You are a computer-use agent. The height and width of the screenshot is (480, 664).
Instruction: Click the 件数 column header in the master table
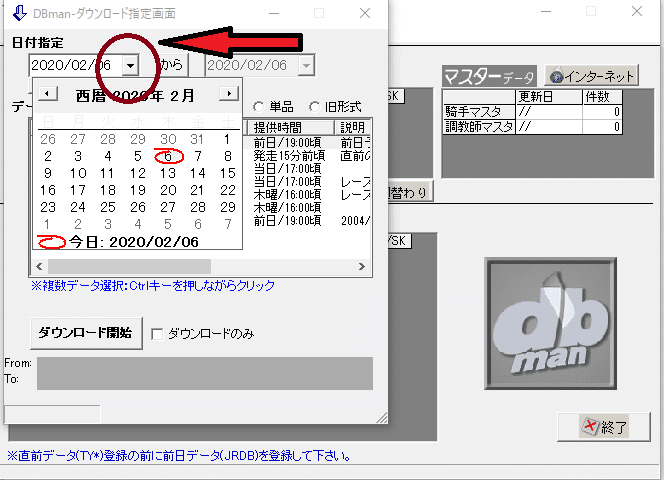click(x=602, y=97)
